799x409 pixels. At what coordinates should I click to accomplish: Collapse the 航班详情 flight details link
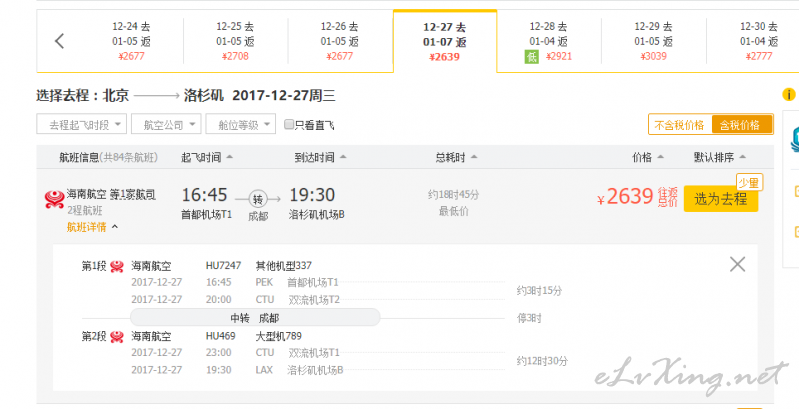coord(92,227)
